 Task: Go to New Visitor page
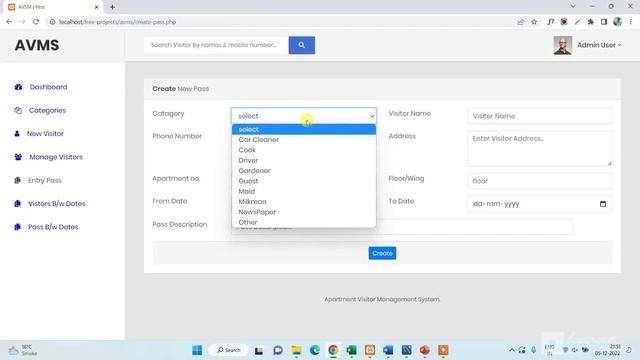pyautogui.click(x=45, y=133)
